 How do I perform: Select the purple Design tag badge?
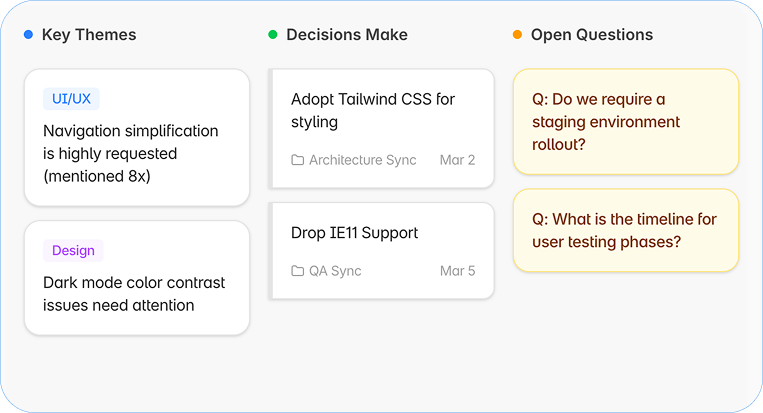73,251
